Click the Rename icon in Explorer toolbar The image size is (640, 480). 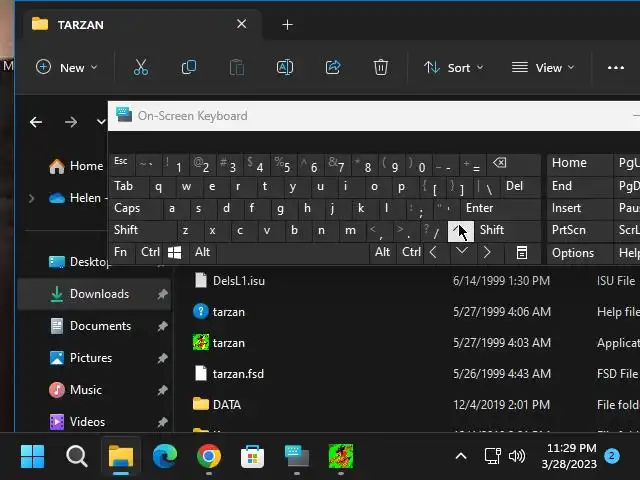coord(285,67)
